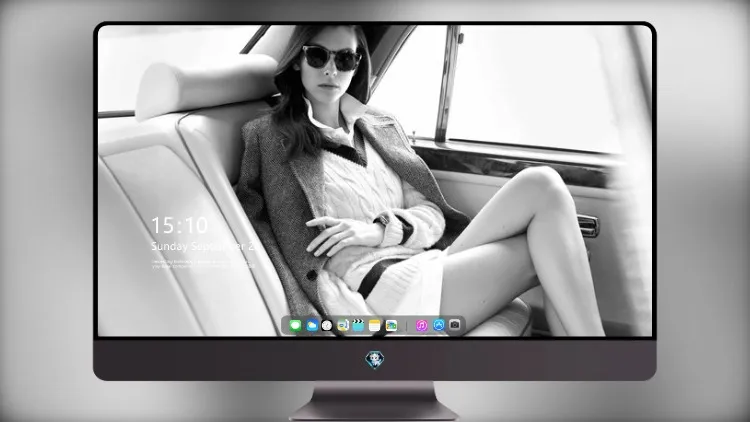This screenshot has height=422, width=750.
Task: Launch the pink iTunes music app
Action: tap(421, 326)
